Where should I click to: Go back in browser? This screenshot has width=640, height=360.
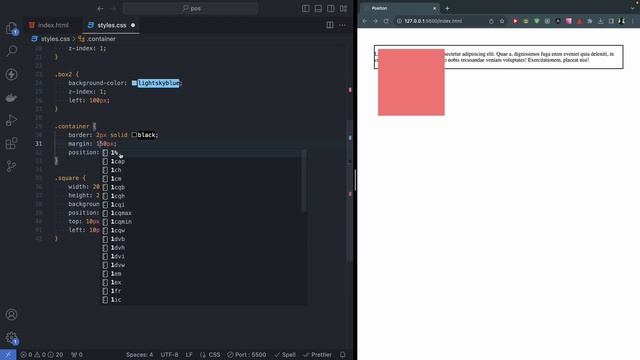[x=364, y=21]
